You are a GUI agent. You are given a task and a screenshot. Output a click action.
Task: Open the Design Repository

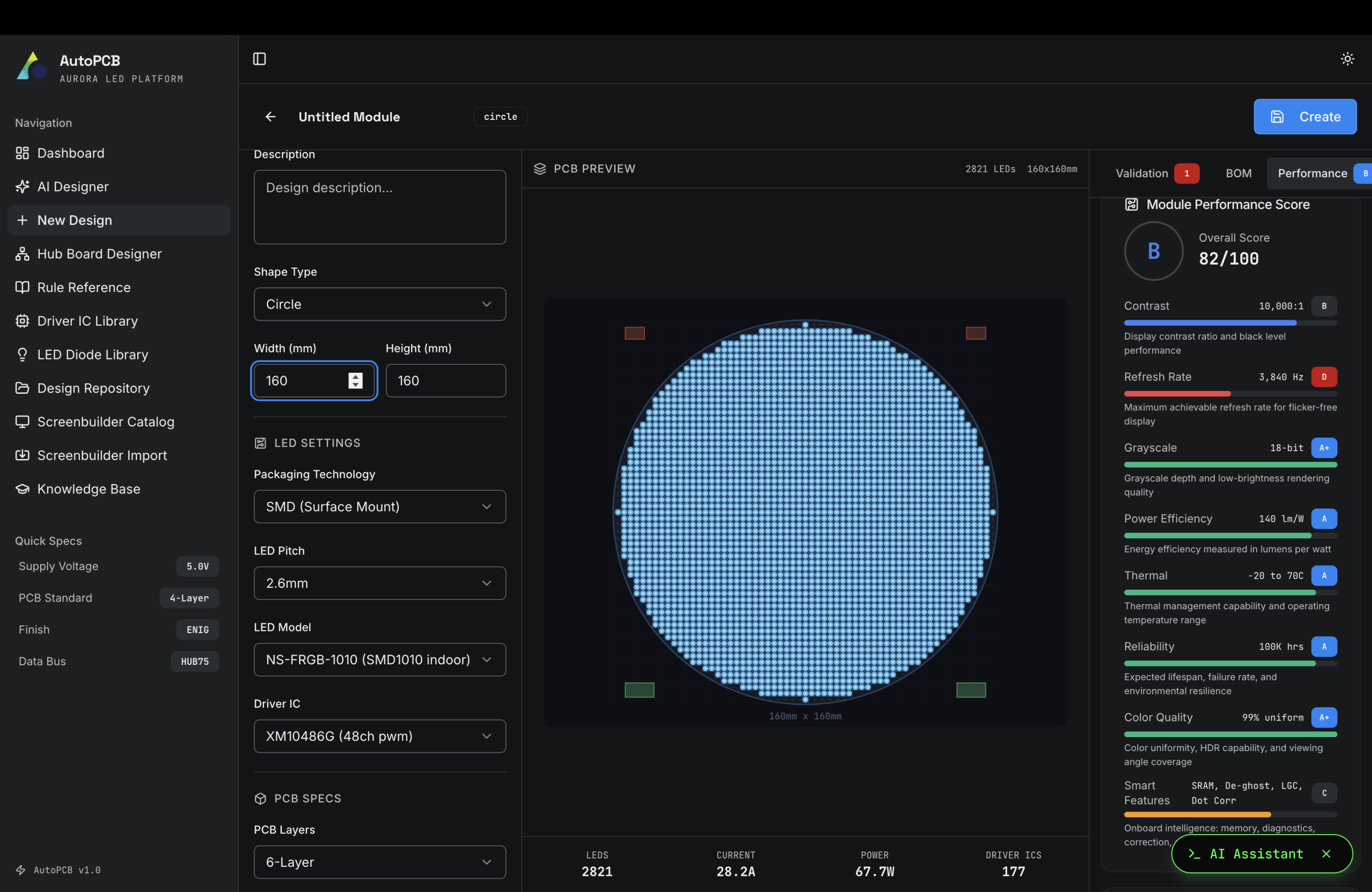point(93,388)
